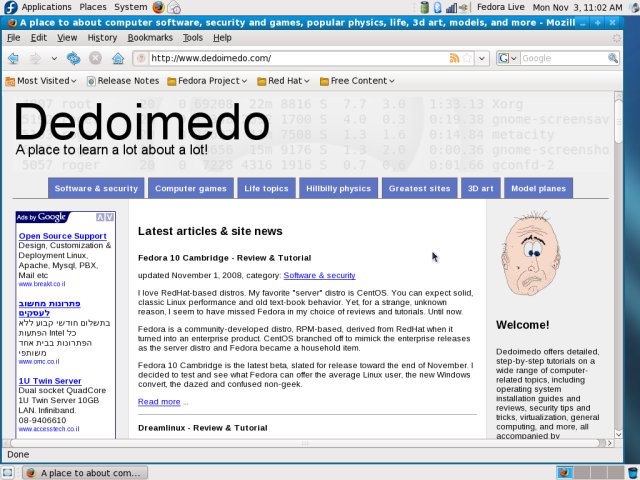Launch Firefox from the top panel icon
The height and width of the screenshot is (480, 640).
(x=158, y=7)
